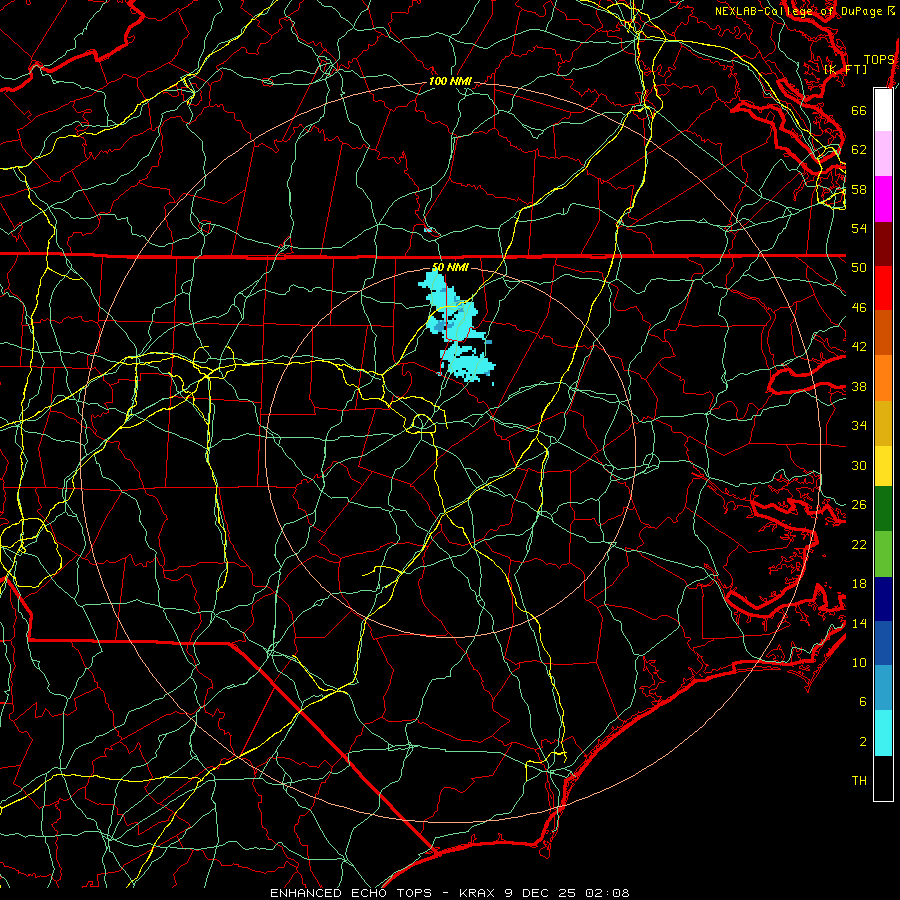Click the gold swatch between orange and yellow
Screen dimensions: 900x900
tap(883, 423)
